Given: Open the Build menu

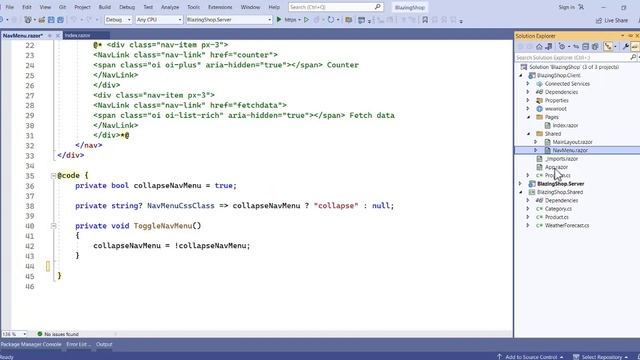Looking at the screenshot, I should (104, 7).
